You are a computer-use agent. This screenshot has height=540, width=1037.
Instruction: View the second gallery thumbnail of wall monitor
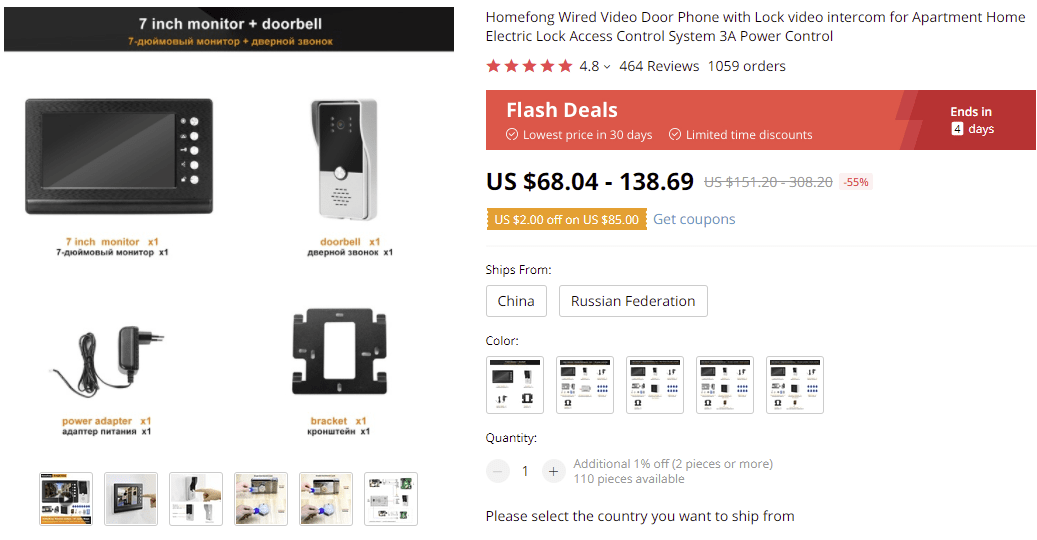131,499
